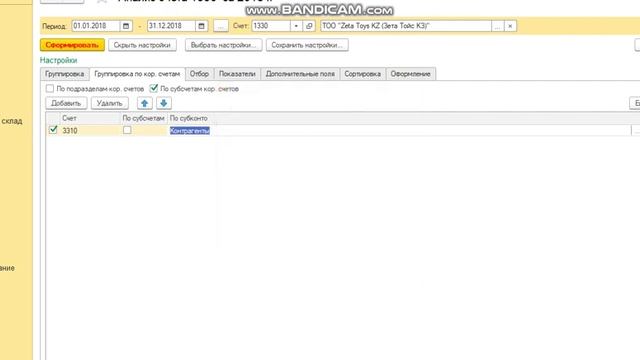Expand the account 1330 dropdown arrow
This screenshot has width=640, height=360.
pyautogui.click(x=296, y=26)
